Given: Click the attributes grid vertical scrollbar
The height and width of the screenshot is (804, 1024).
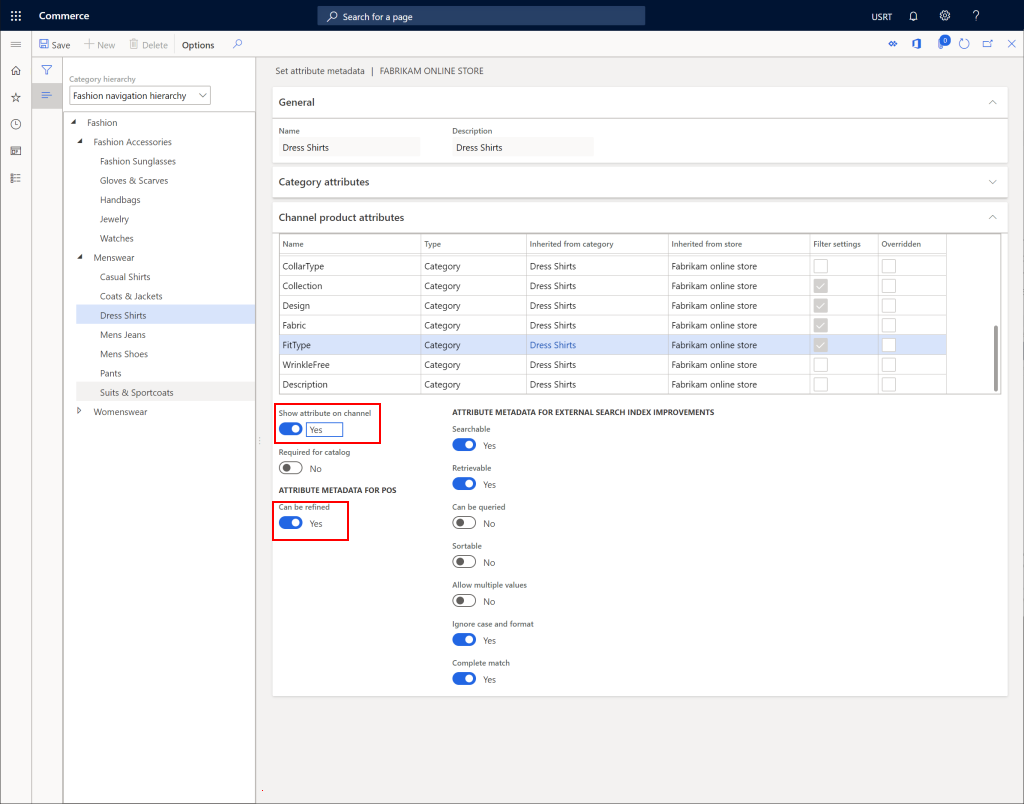Looking at the screenshot, I should [996, 357].
